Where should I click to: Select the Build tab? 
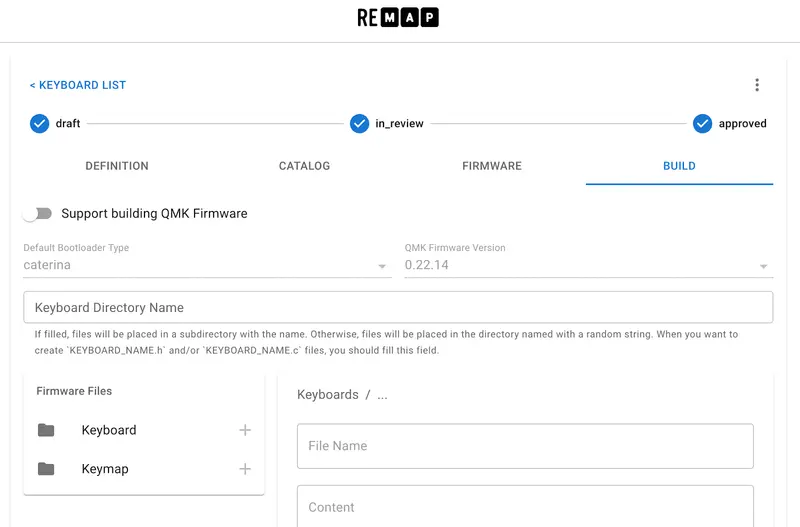679,166
